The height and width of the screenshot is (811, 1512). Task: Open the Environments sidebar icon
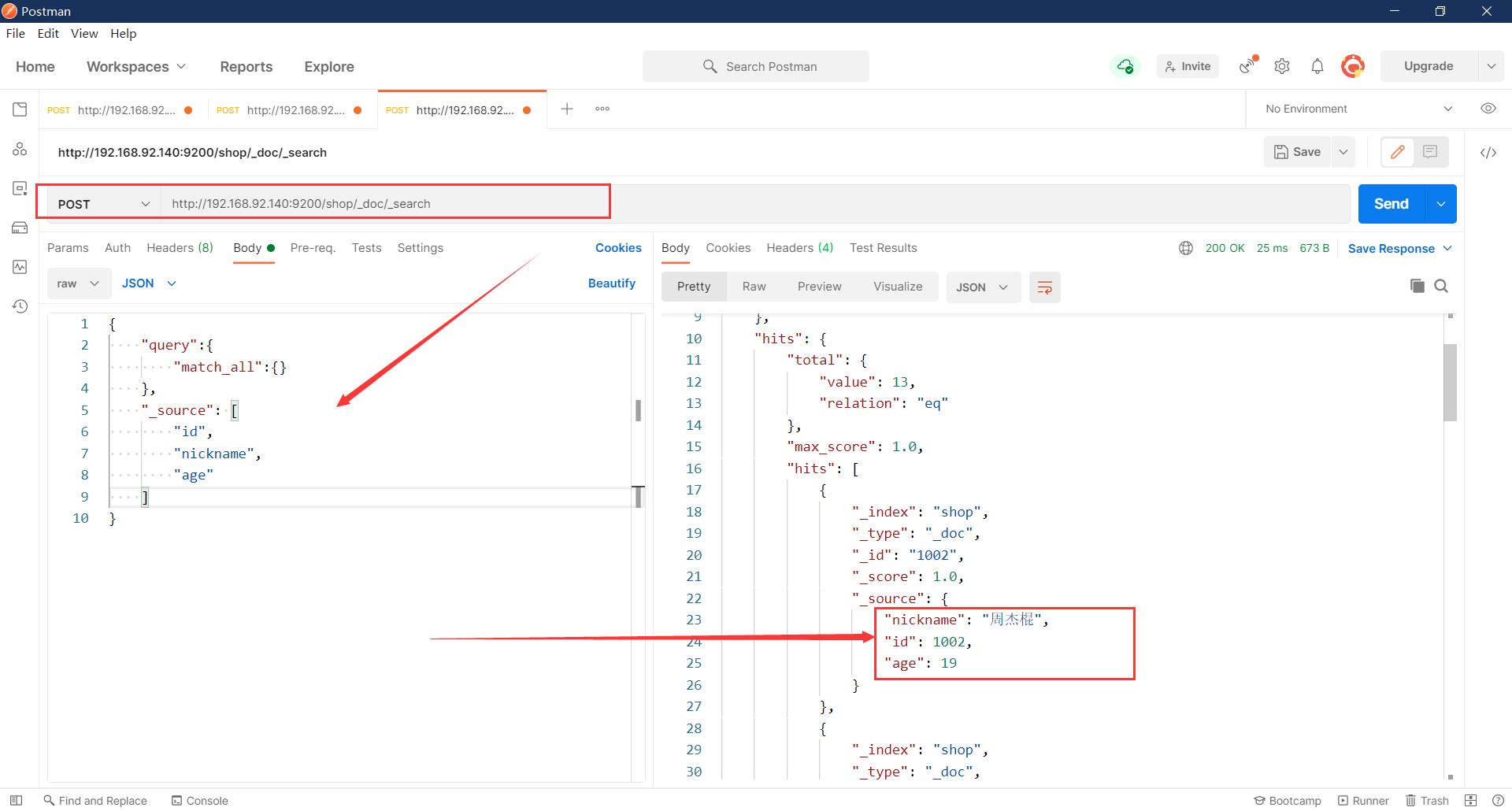(x=20, y=188)
